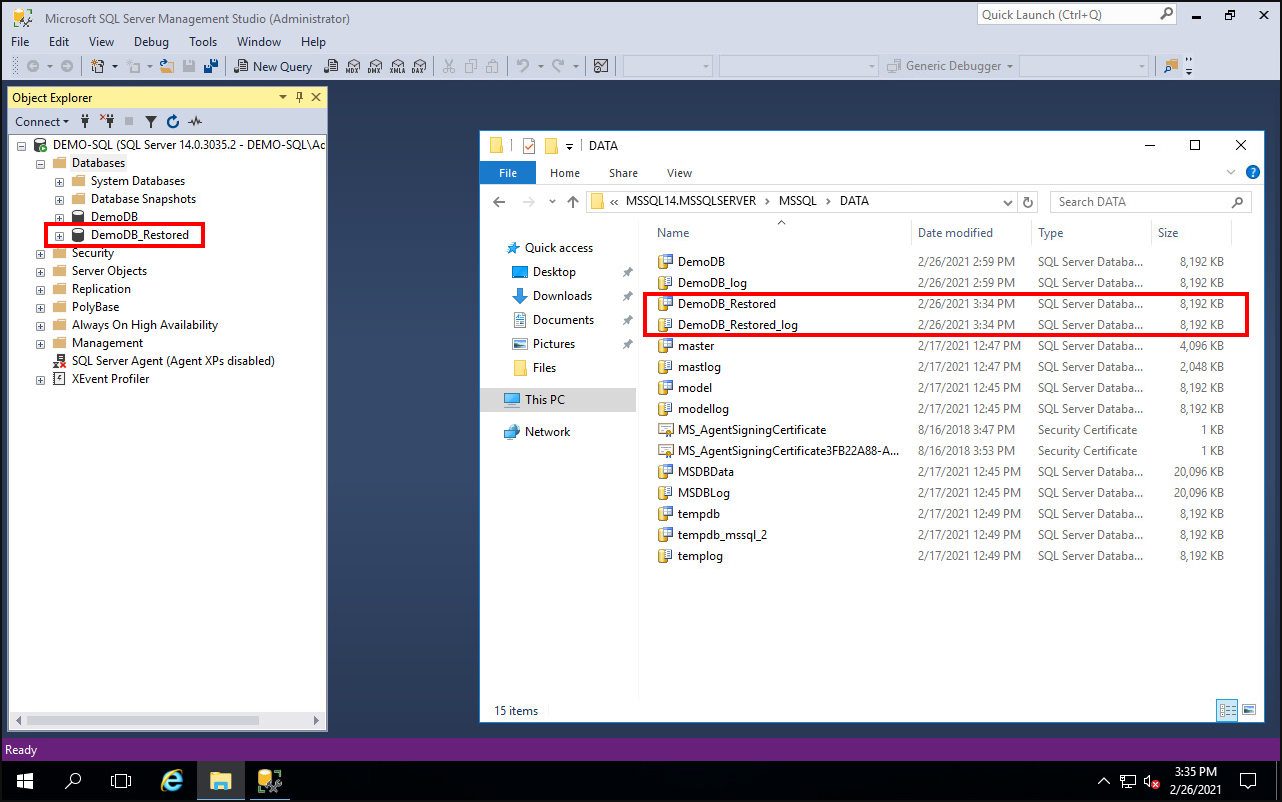Select XEvent Profiler node
Image resolution: width=1282 pixels, height=802 pixels.
tap(110, 379)
